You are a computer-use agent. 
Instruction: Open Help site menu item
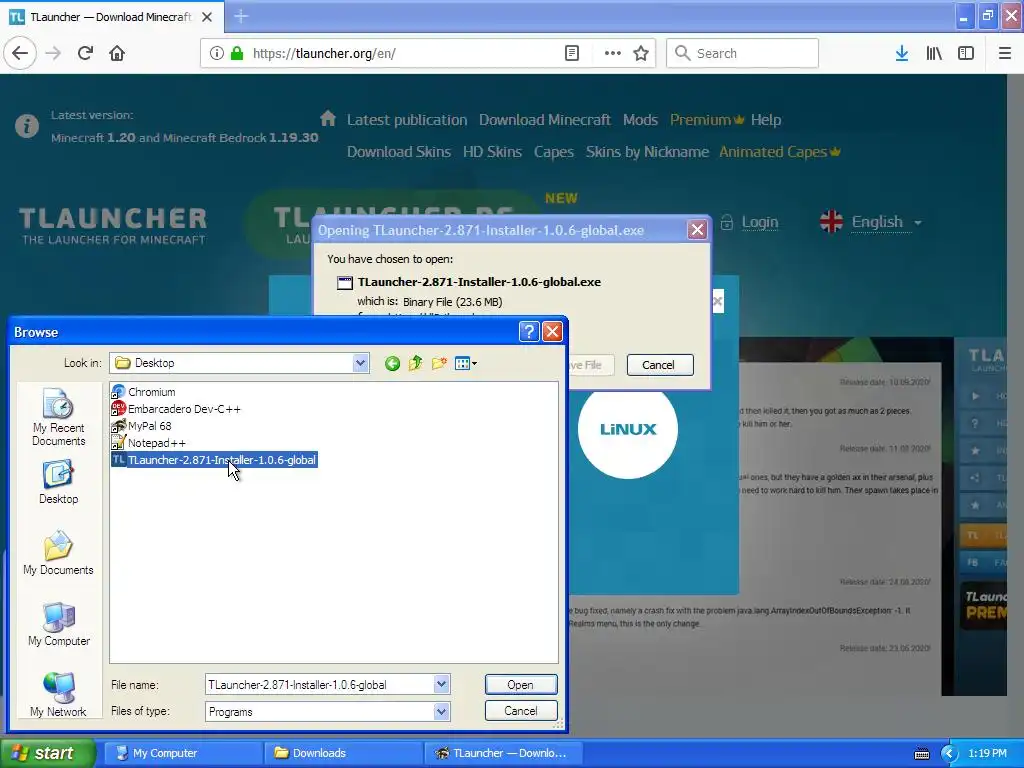click(x=765, y=120)
